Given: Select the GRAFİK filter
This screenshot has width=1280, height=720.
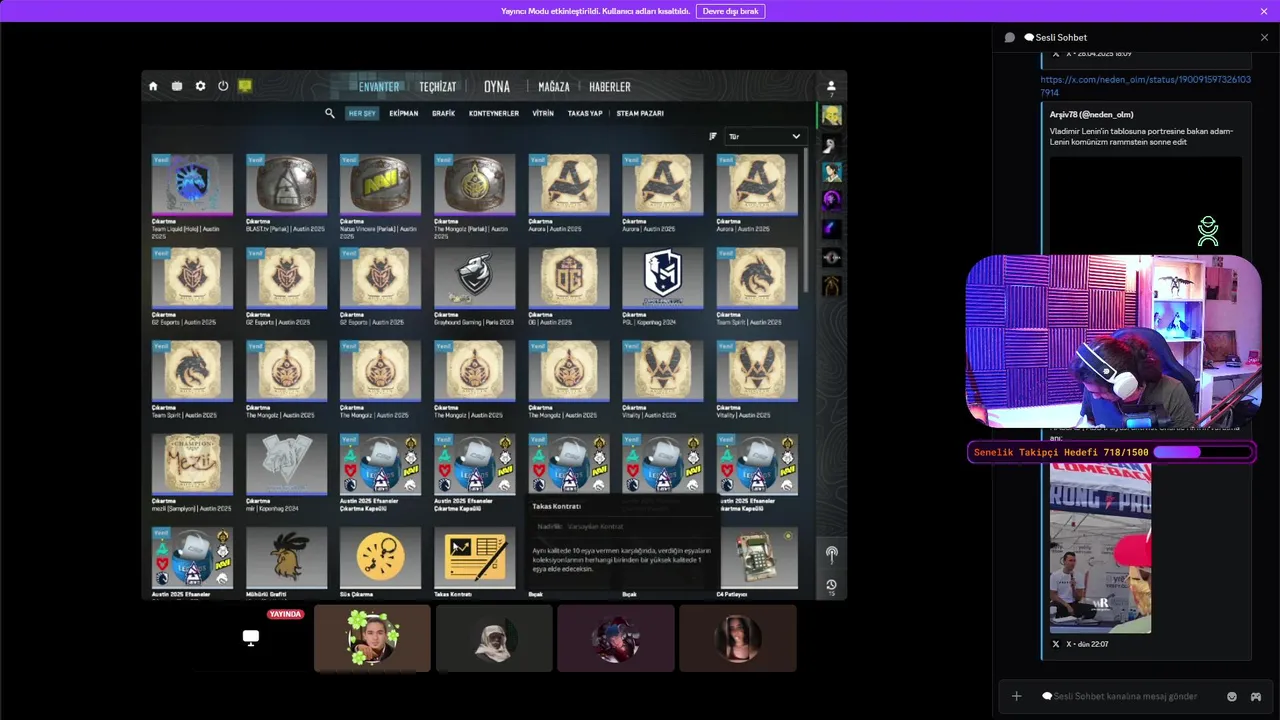Looking at the screenshot, I should [x=443, y=113].
